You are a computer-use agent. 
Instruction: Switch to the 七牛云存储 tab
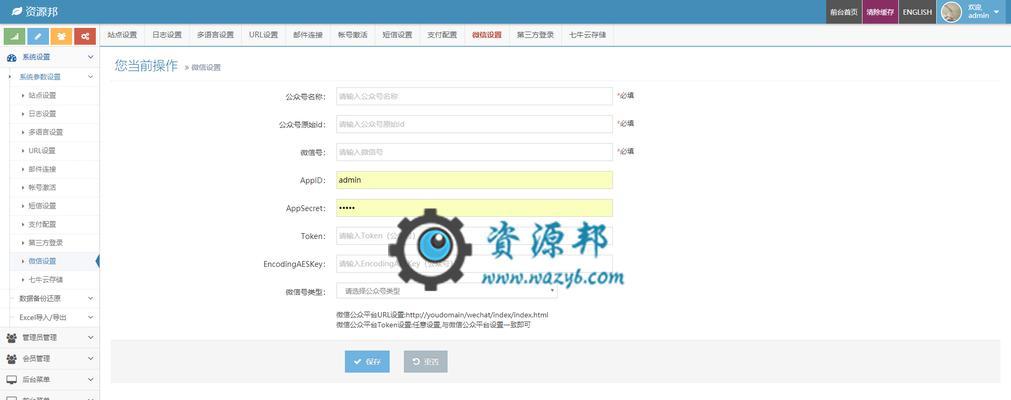[587, 35]
